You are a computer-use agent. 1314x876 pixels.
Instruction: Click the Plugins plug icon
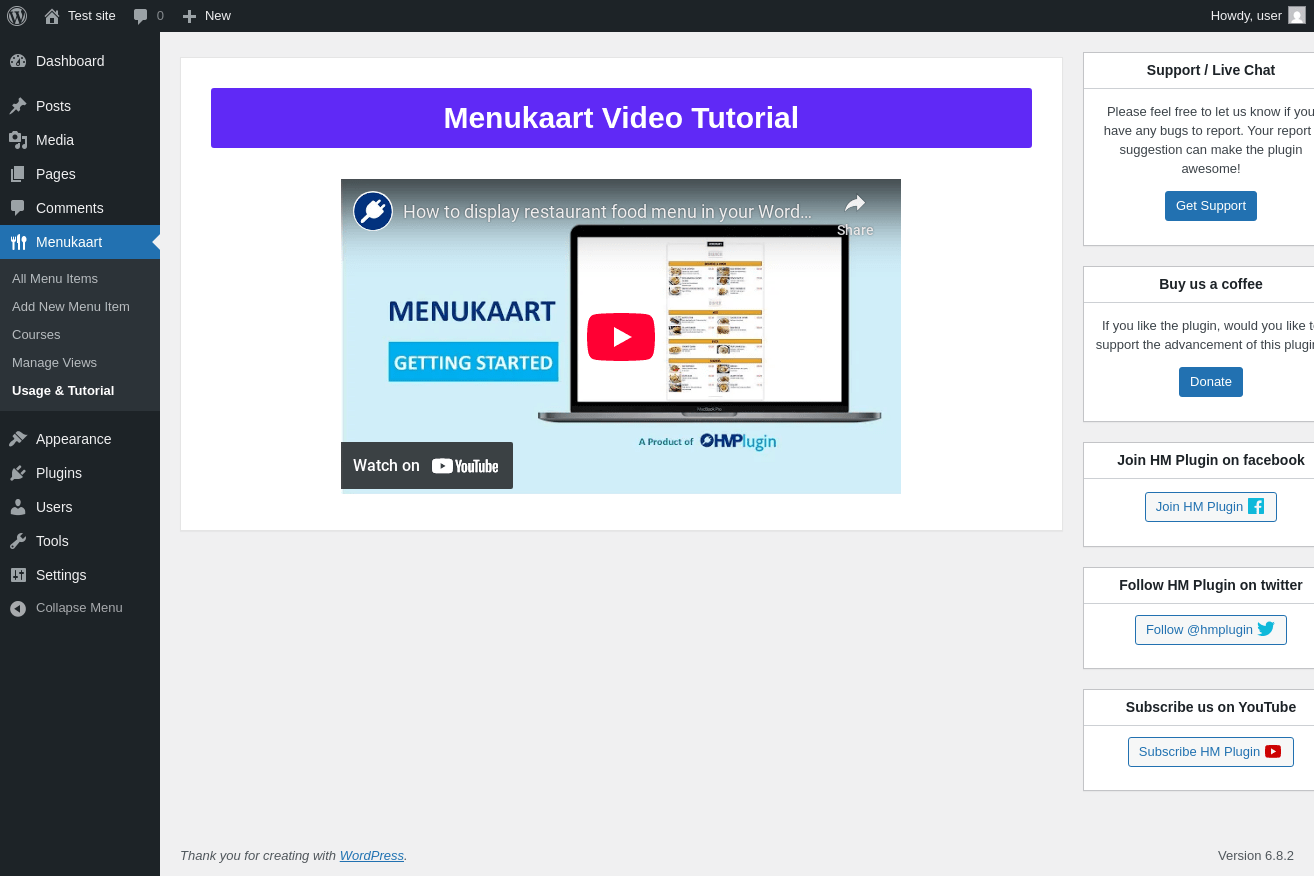coord(18,473)
